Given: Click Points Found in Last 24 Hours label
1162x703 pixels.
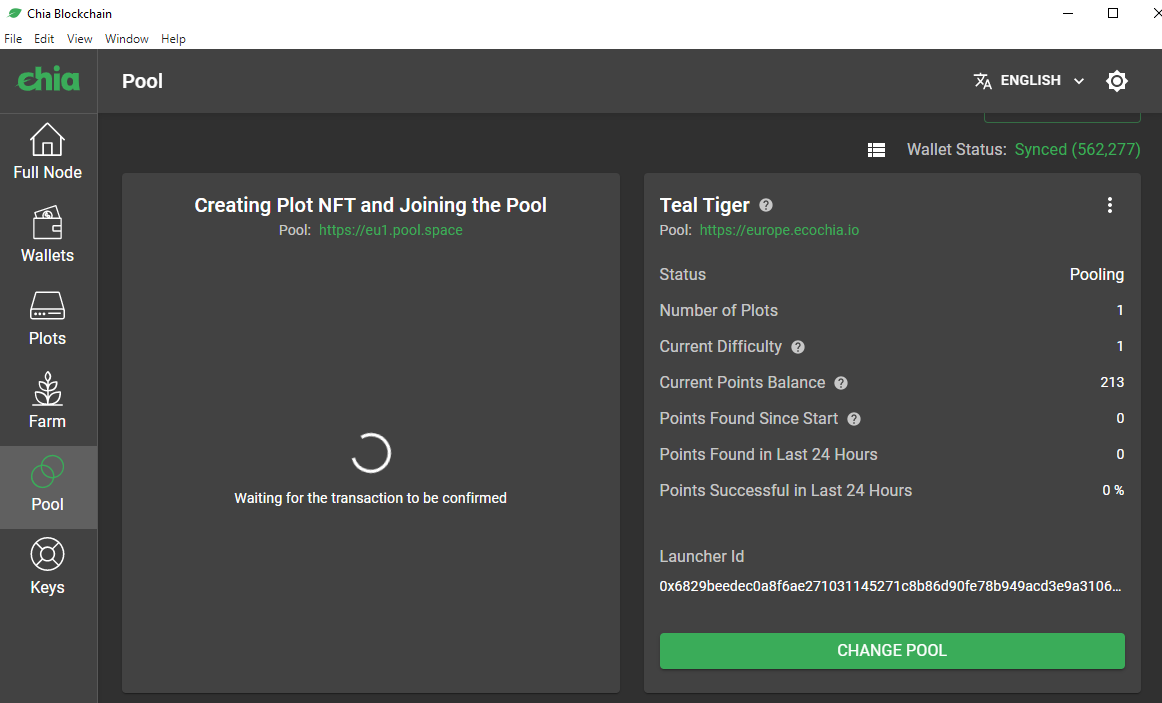Looking at the screenshot, I should pyautogui.click(x=768, y=454).
